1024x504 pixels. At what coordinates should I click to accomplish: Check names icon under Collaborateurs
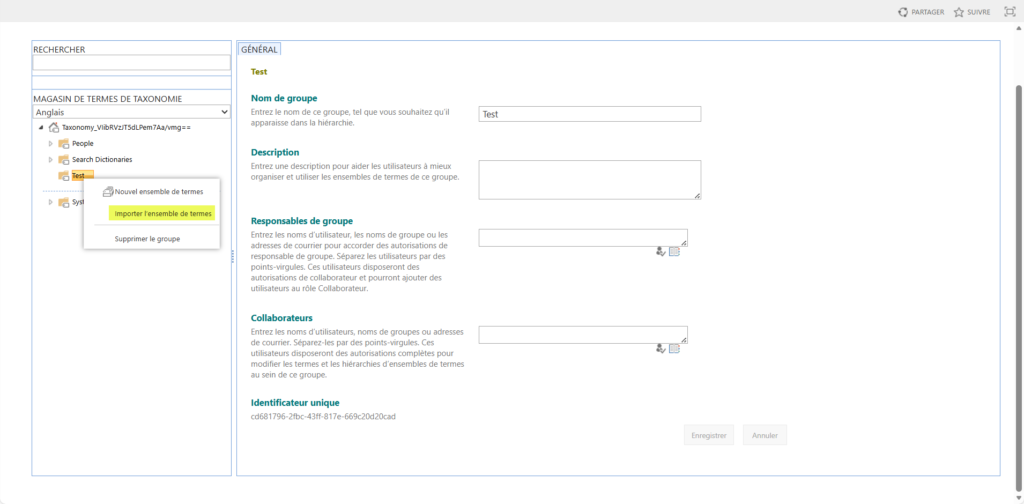point(661,349)
